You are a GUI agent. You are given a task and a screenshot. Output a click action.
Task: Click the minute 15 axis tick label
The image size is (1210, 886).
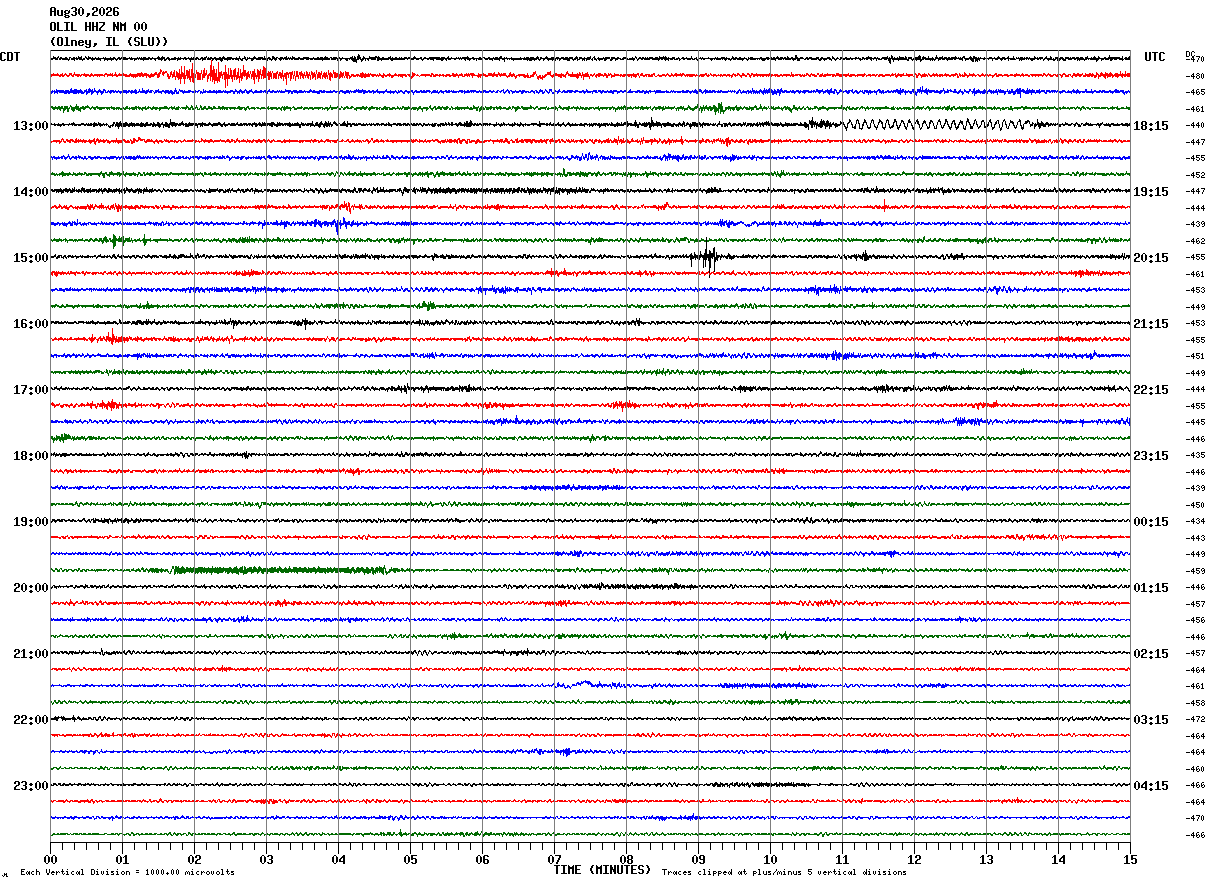tap(1130, 859)
